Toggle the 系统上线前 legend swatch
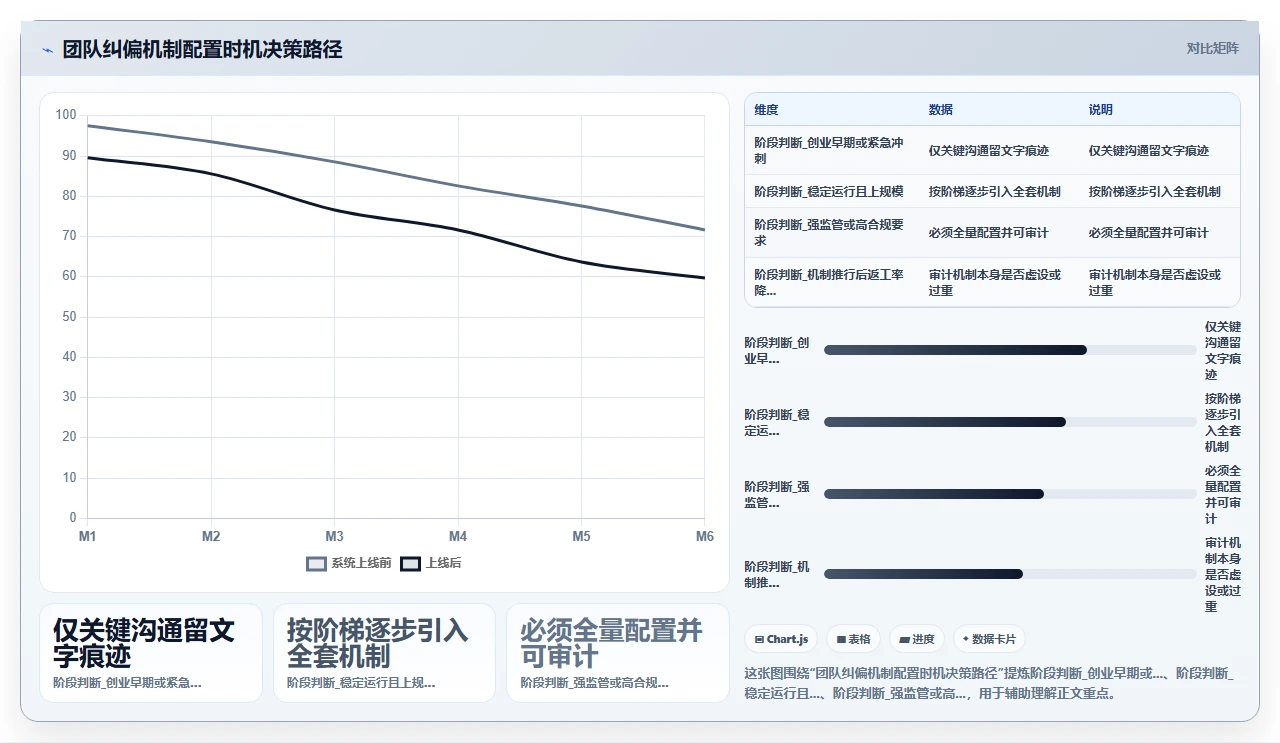The image size is (1280, 743). point(316,564)
